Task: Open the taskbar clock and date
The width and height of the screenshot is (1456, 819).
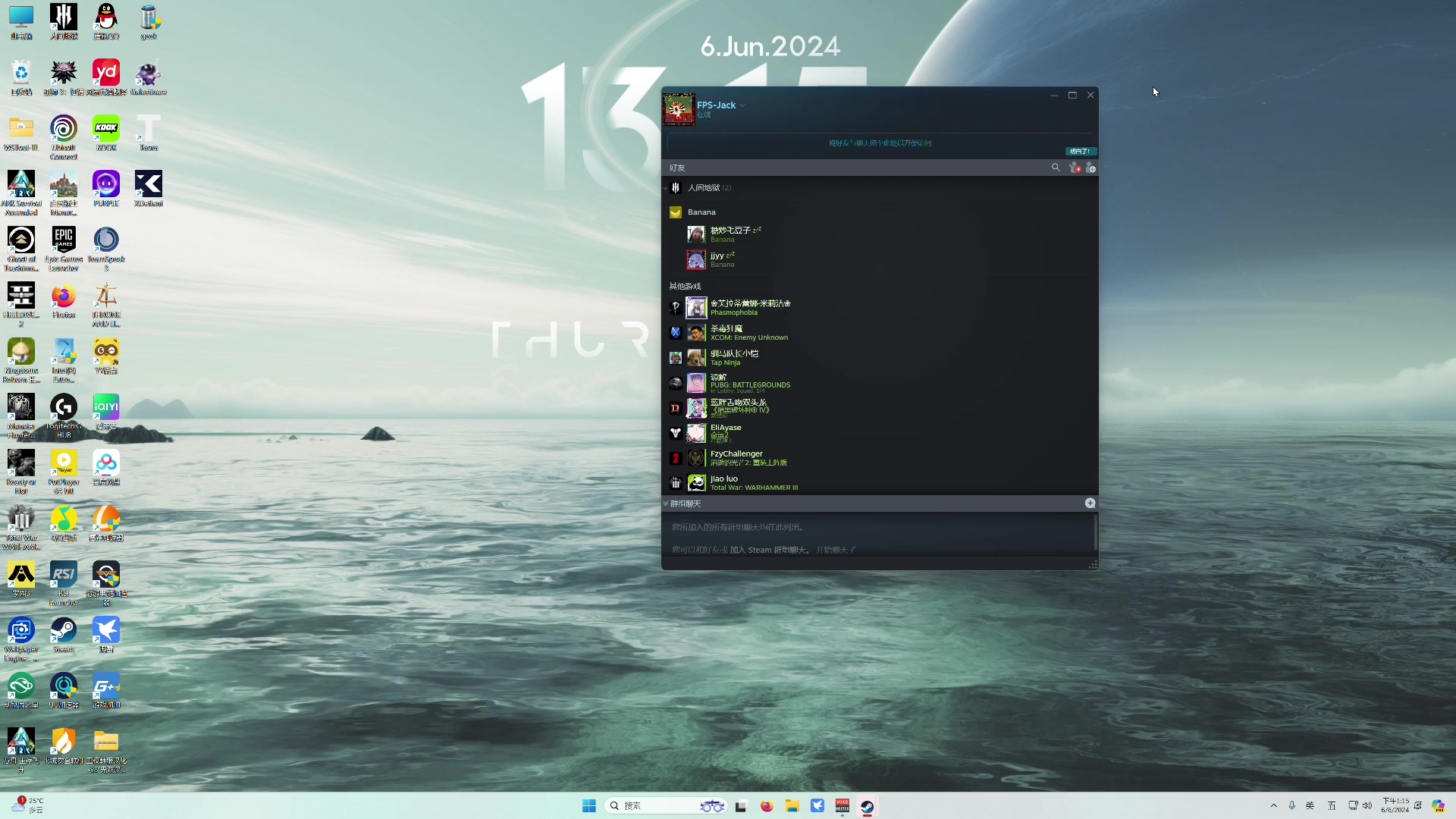Action: [1395, 805]
